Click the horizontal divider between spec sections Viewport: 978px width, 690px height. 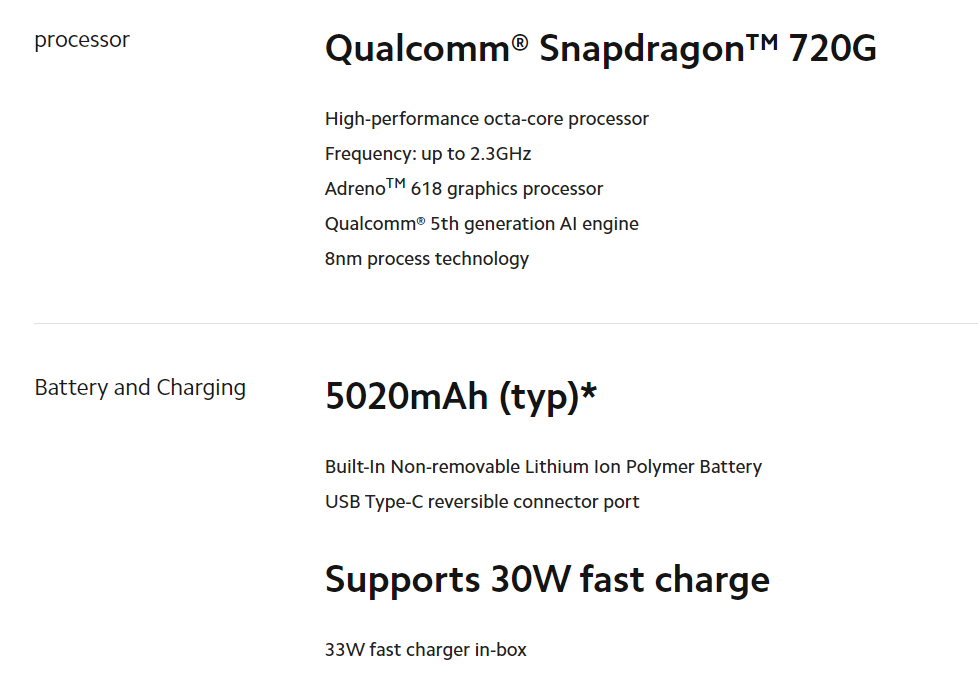point(506,323)
